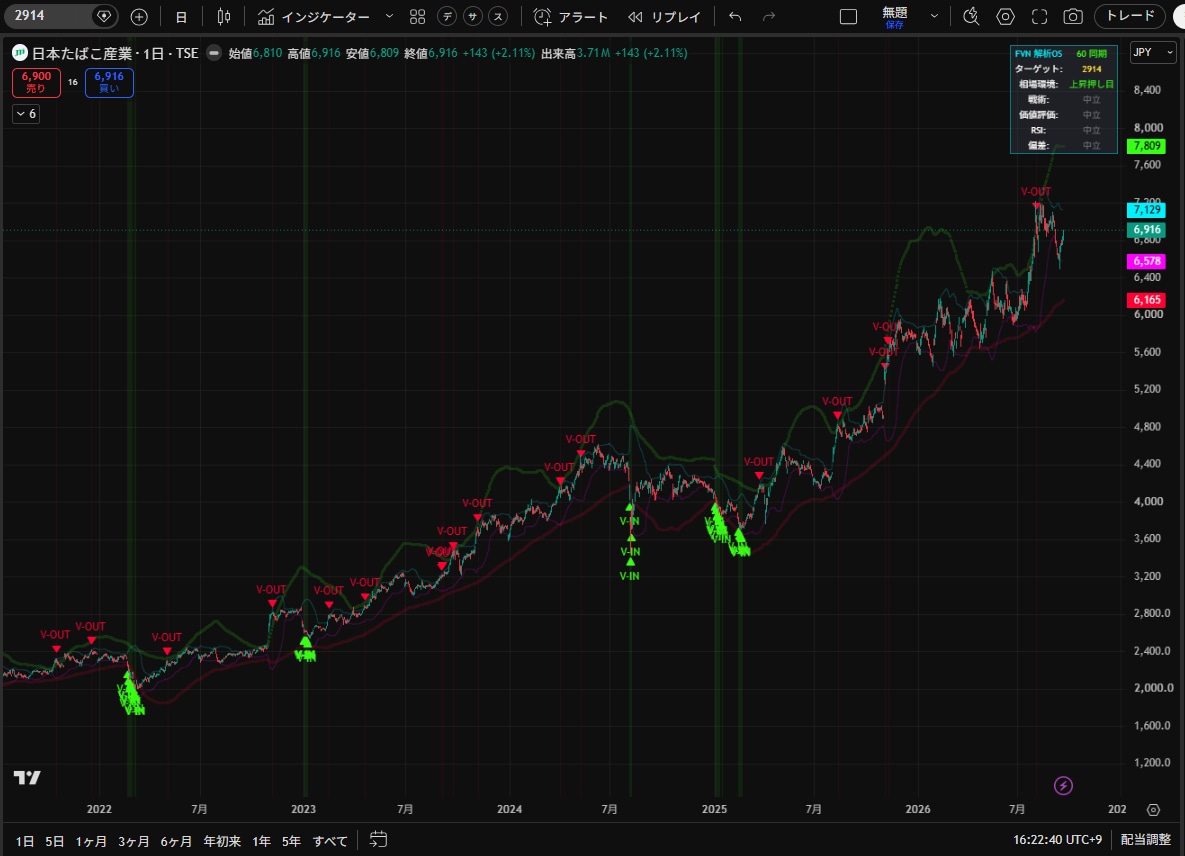
Task: Select the 5年 time range
Action: pos(291,841)
